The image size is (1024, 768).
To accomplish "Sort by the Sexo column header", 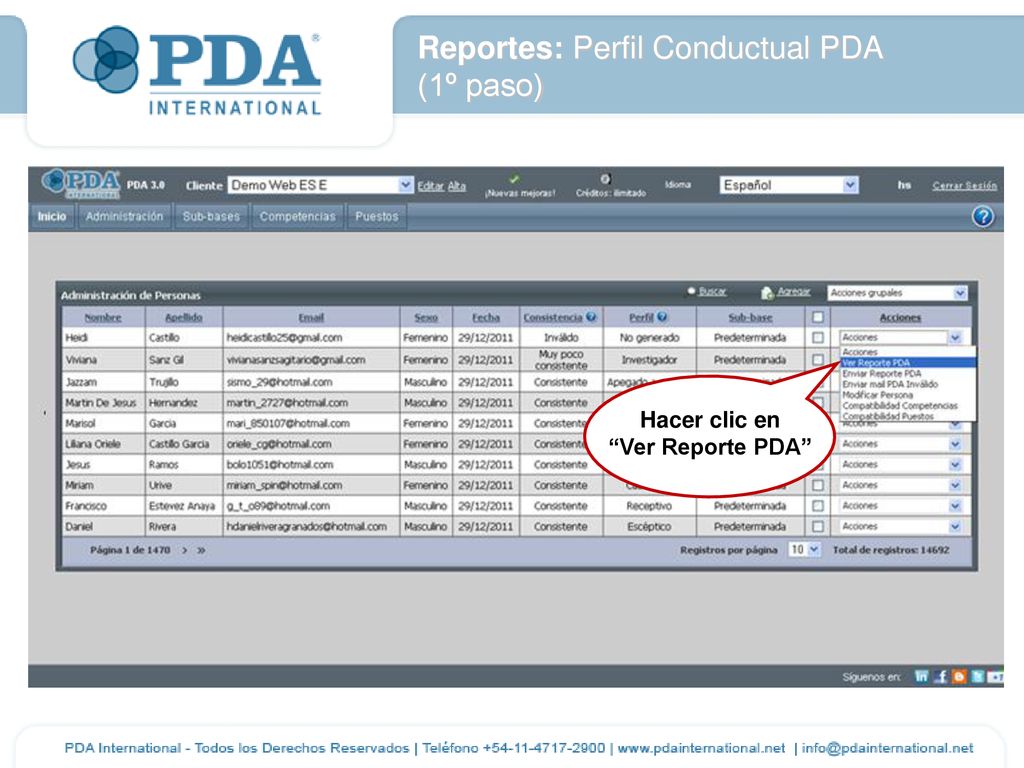I will click(426, 317).
